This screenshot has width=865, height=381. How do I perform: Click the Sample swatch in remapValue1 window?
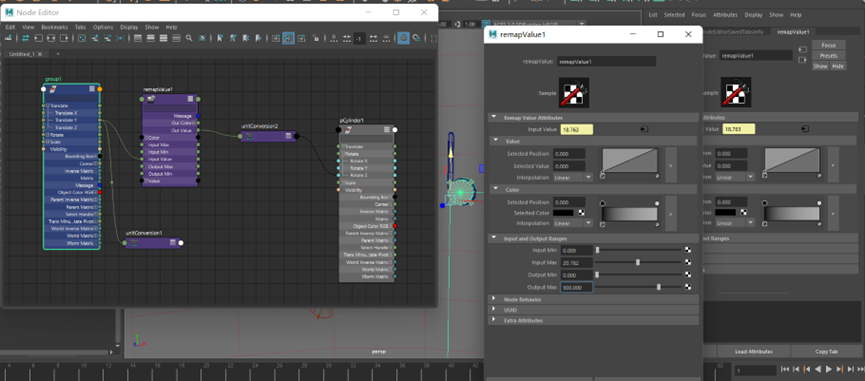[574, 93]
